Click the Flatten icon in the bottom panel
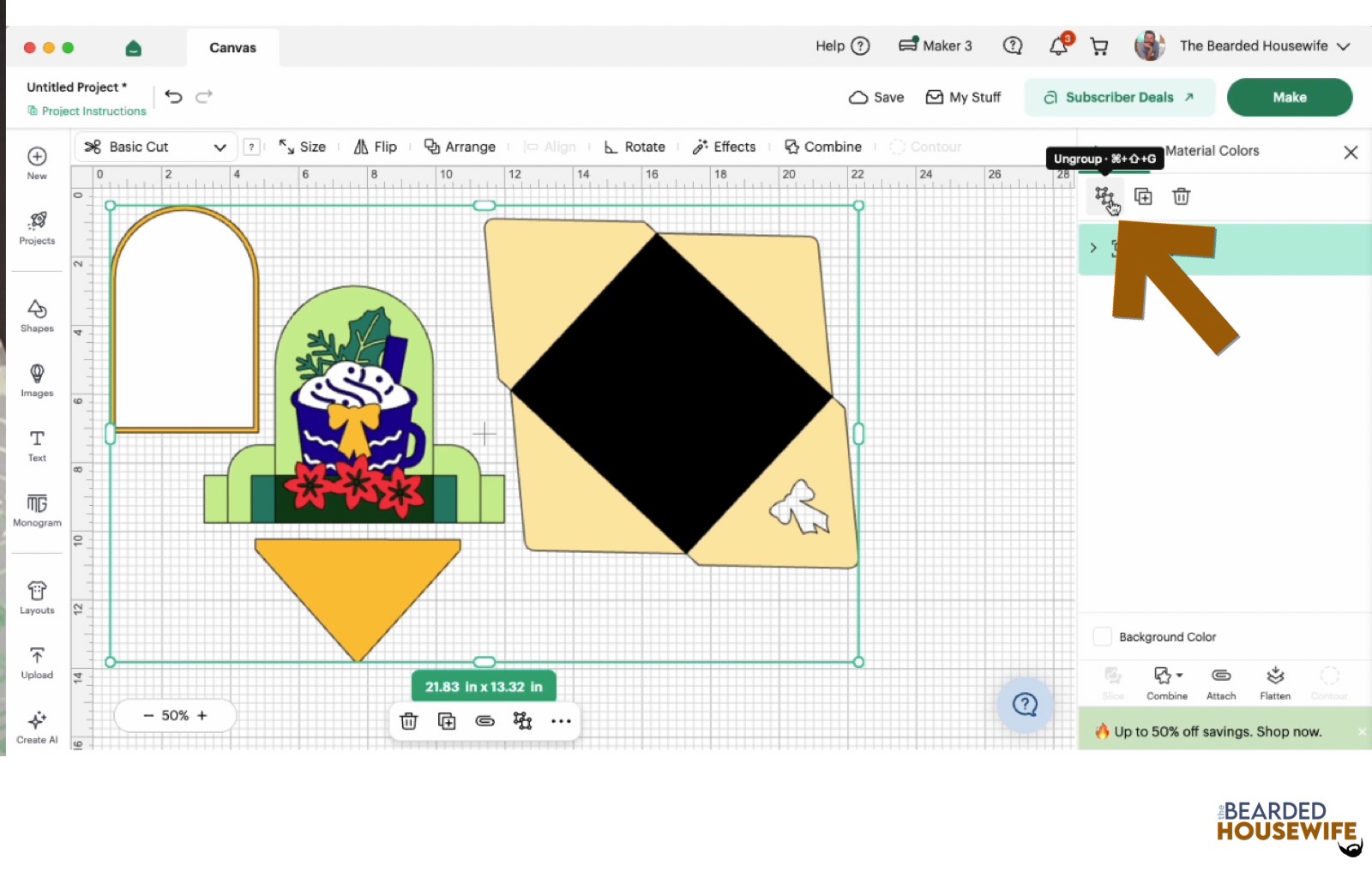The image size is (1372, 872). pos(1275,683)
